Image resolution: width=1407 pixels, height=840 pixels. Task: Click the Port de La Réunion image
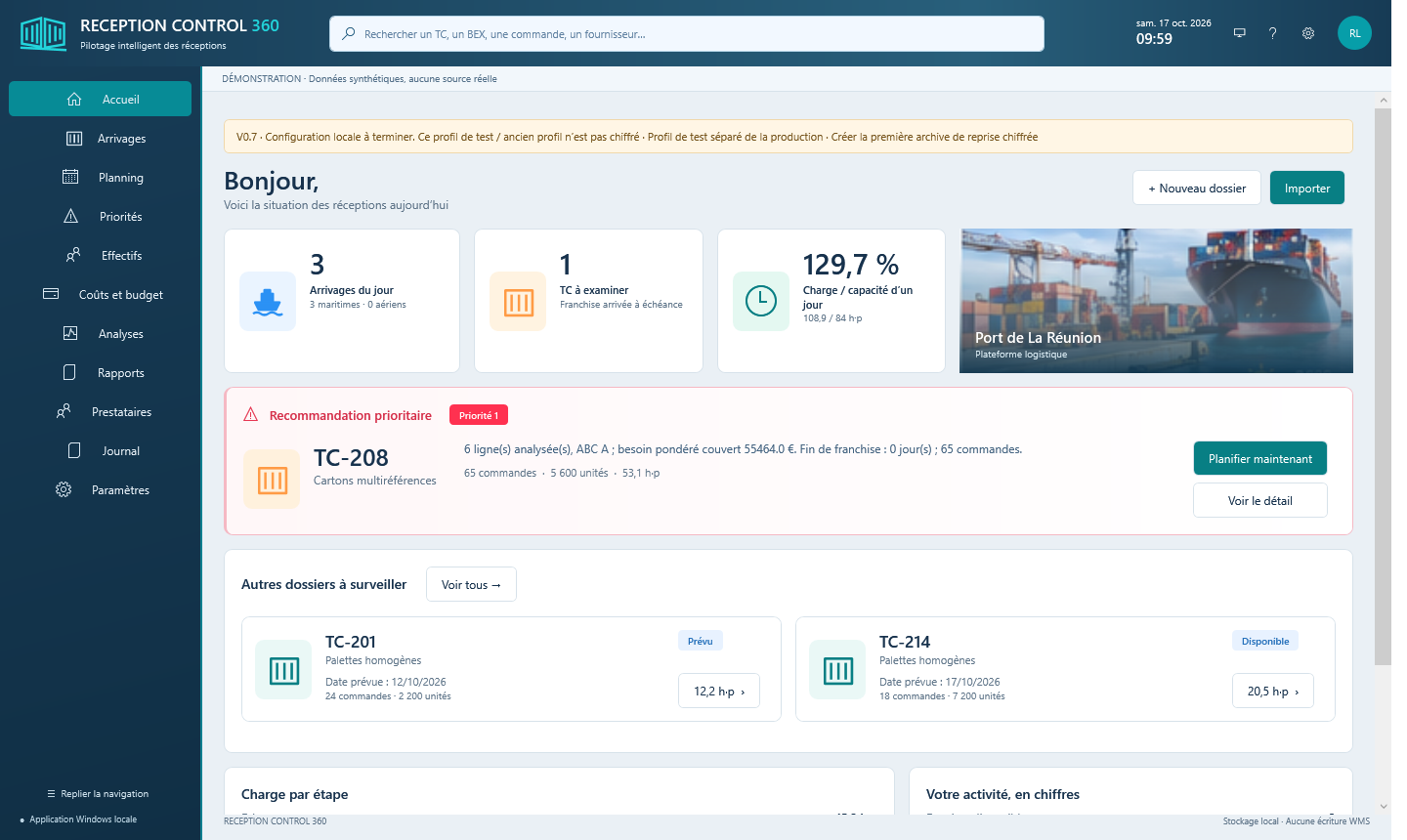1157,301
